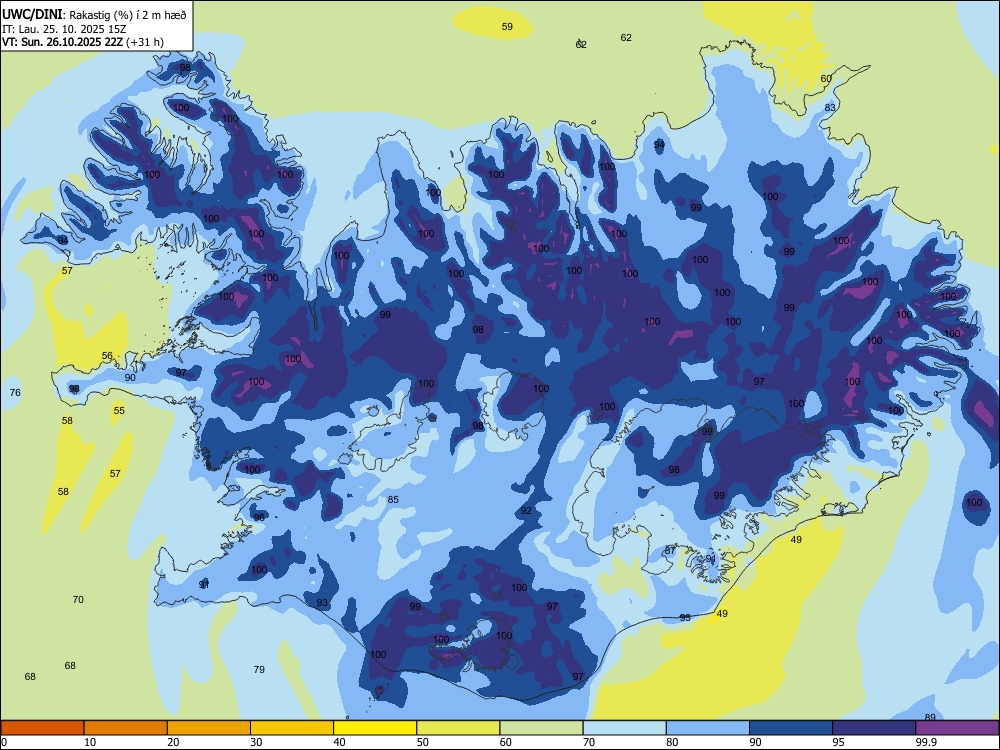Click the '70' value on the map southwest of land
1000x750 pixels.
[78, 599]
